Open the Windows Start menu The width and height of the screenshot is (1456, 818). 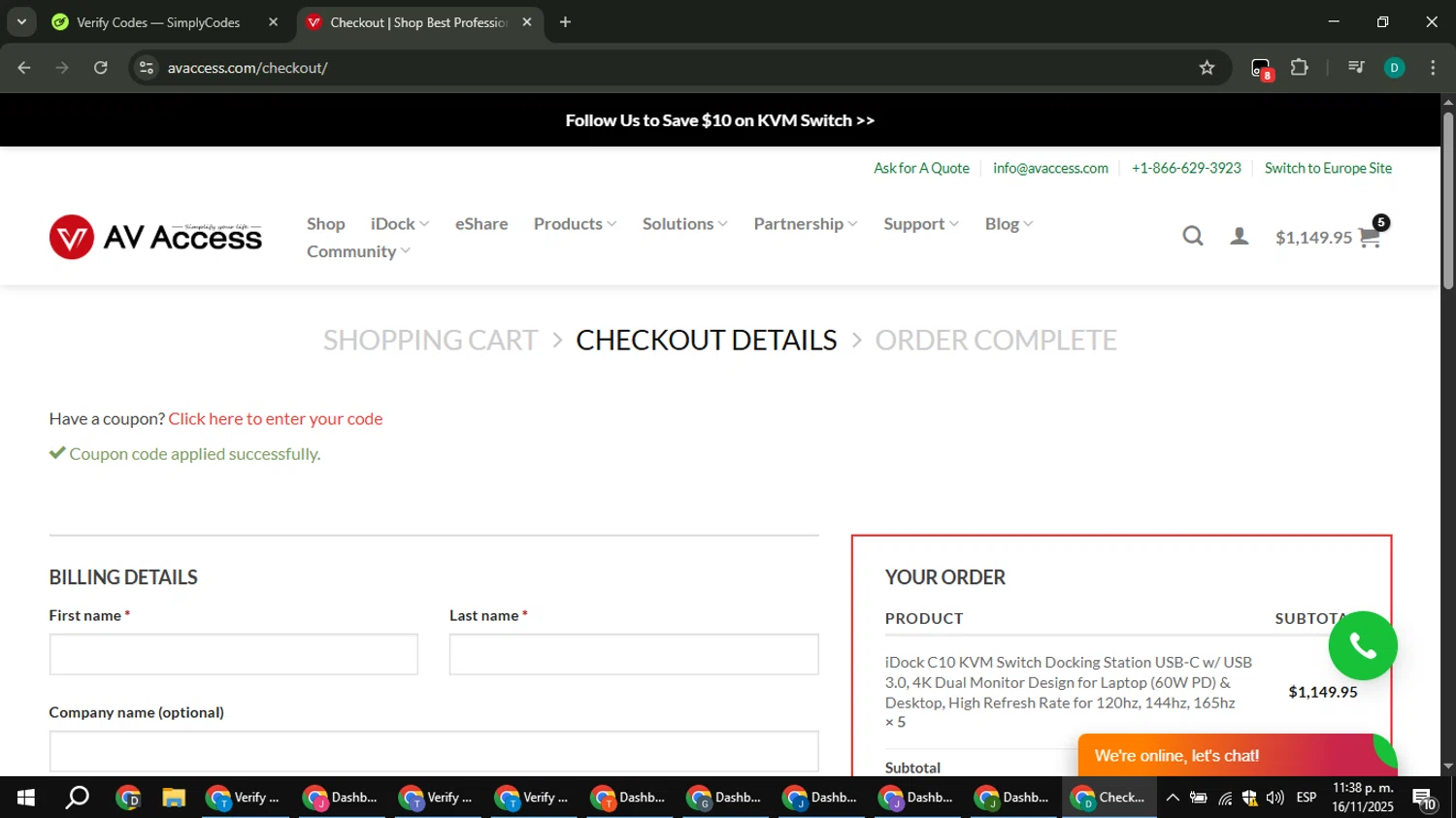pos(26,798)
